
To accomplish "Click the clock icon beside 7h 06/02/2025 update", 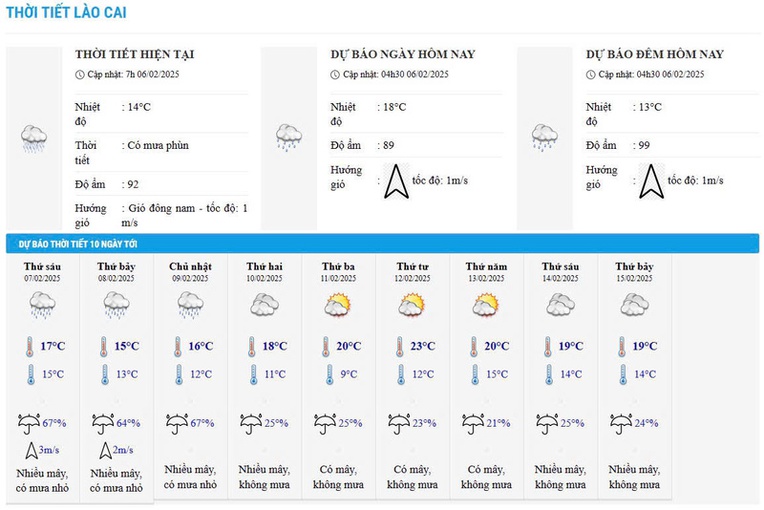I will [x=79, y=75].
